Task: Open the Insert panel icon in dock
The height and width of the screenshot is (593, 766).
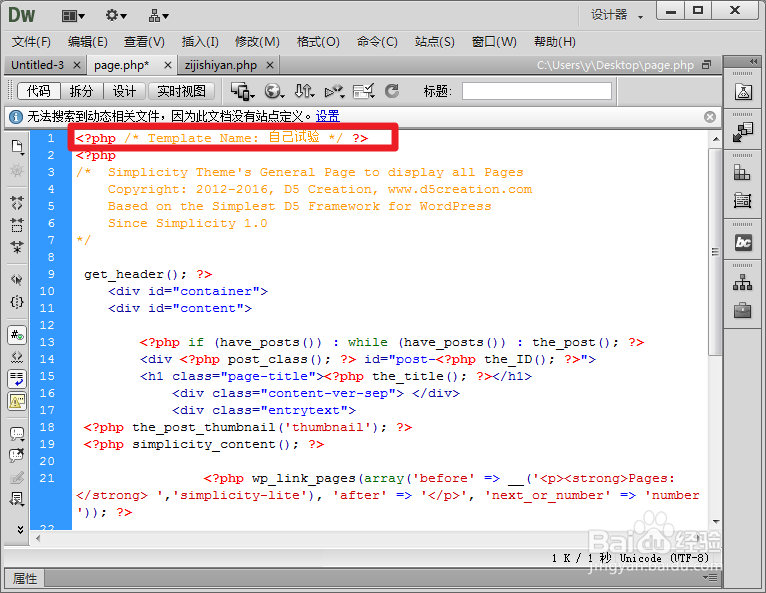Action: click(743, 132)
